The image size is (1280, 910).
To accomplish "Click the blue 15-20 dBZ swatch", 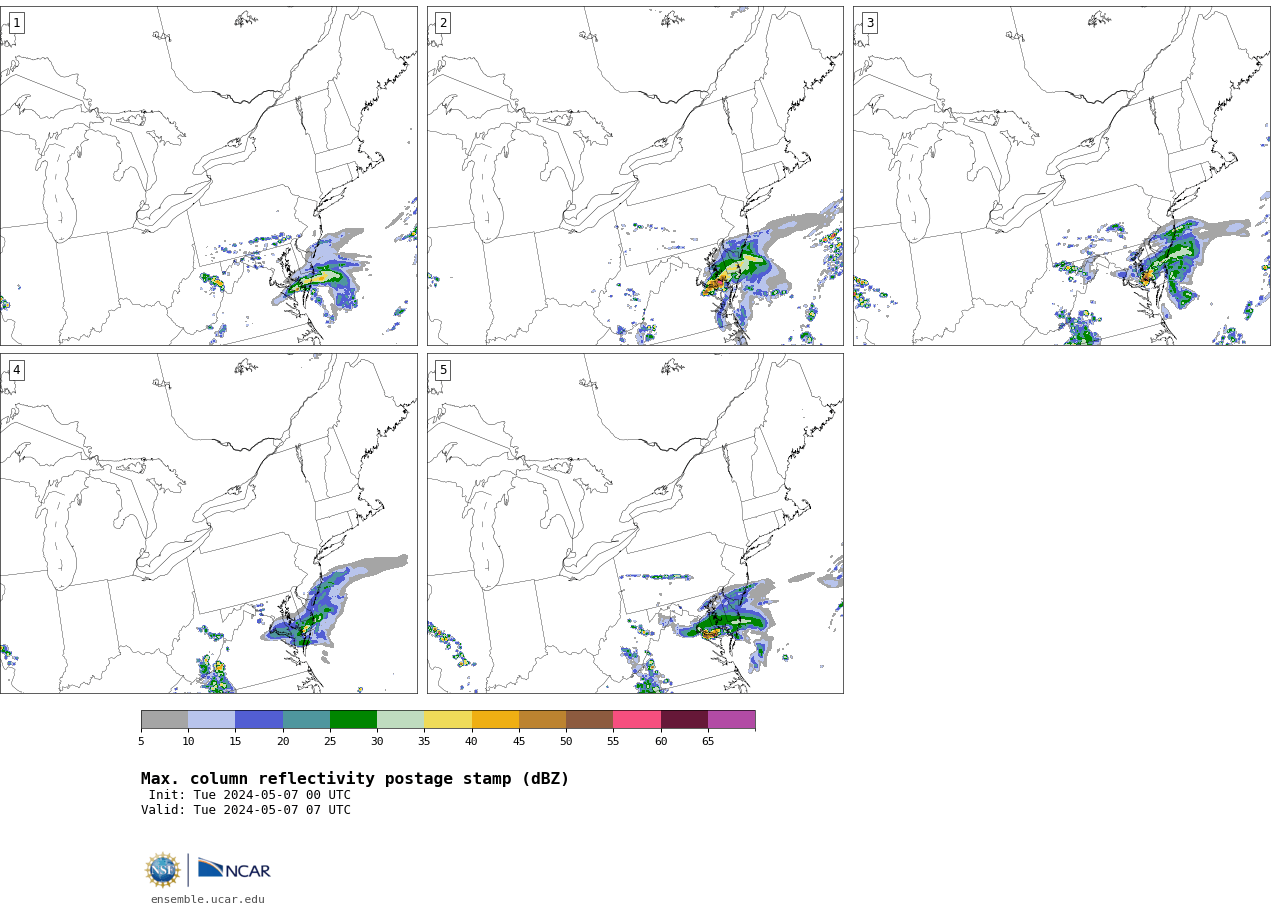I will 259,720.
